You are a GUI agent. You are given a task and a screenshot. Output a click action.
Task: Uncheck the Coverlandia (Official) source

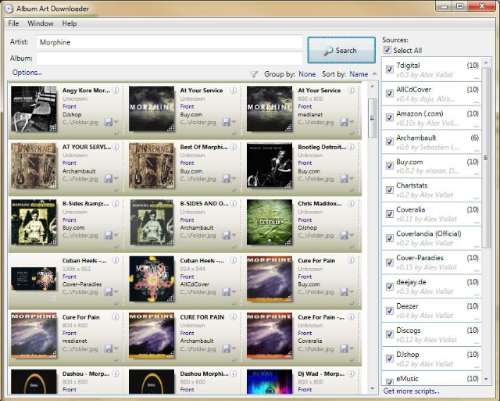(x=389, y=238)
